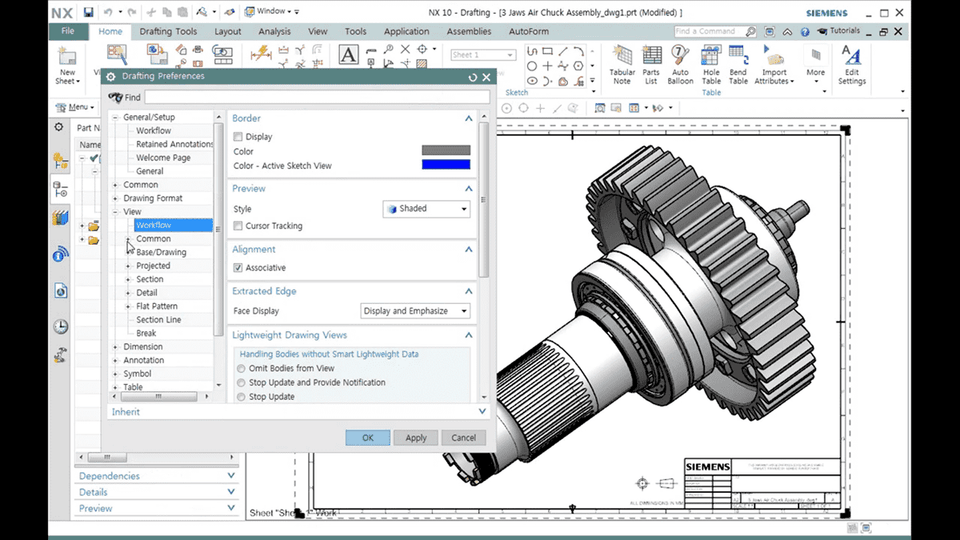Click the Help question mark icon
Screen dimensions: 960x540
point(805,31)
